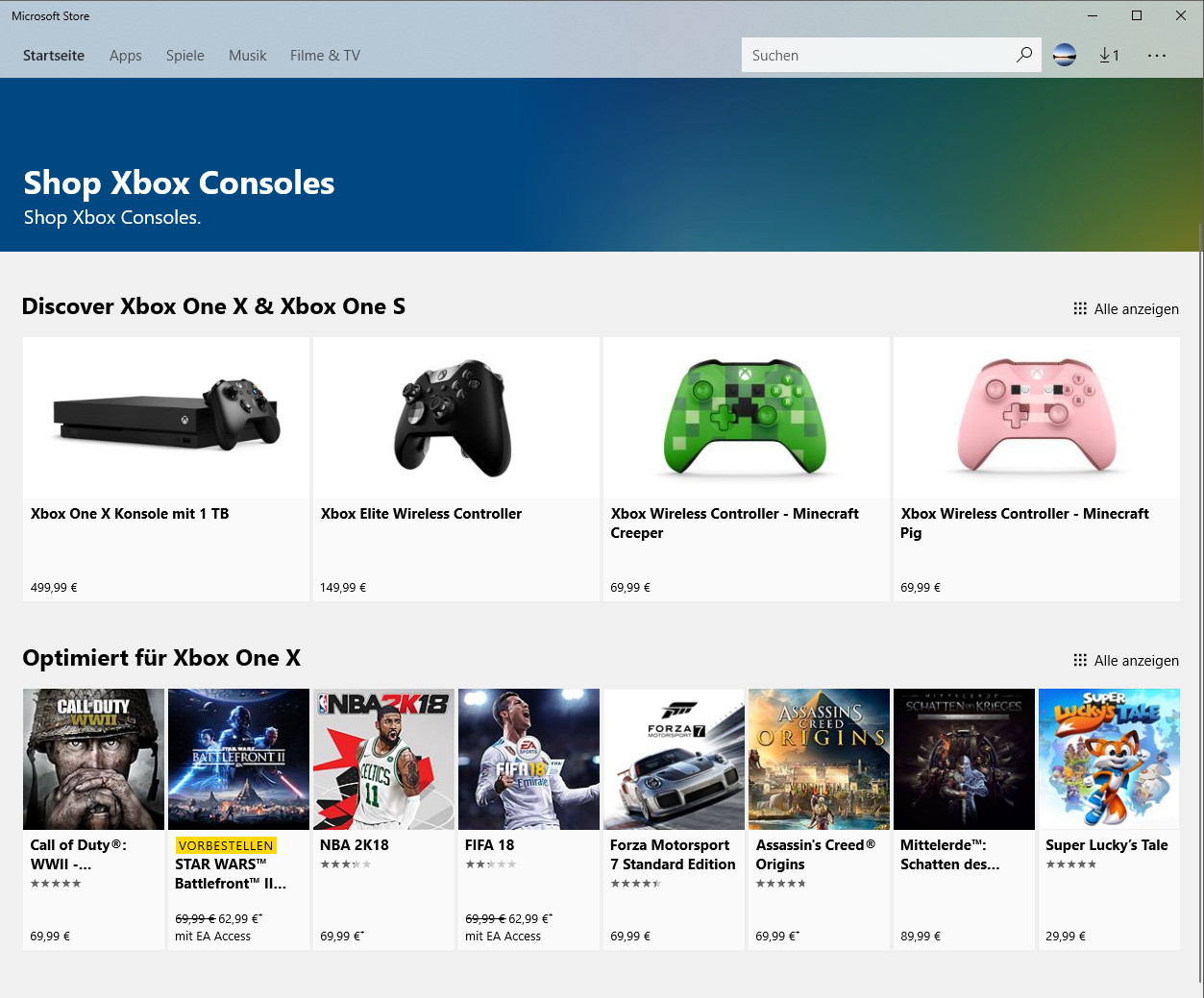
Task: Close the Microsoft Store window
Action: (1181, 15)
